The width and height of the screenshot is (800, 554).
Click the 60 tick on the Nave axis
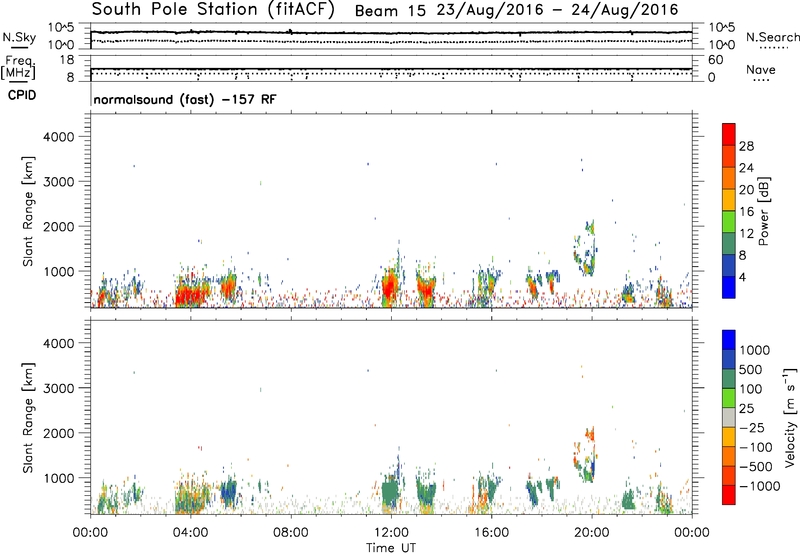click(x=715, y=60)
